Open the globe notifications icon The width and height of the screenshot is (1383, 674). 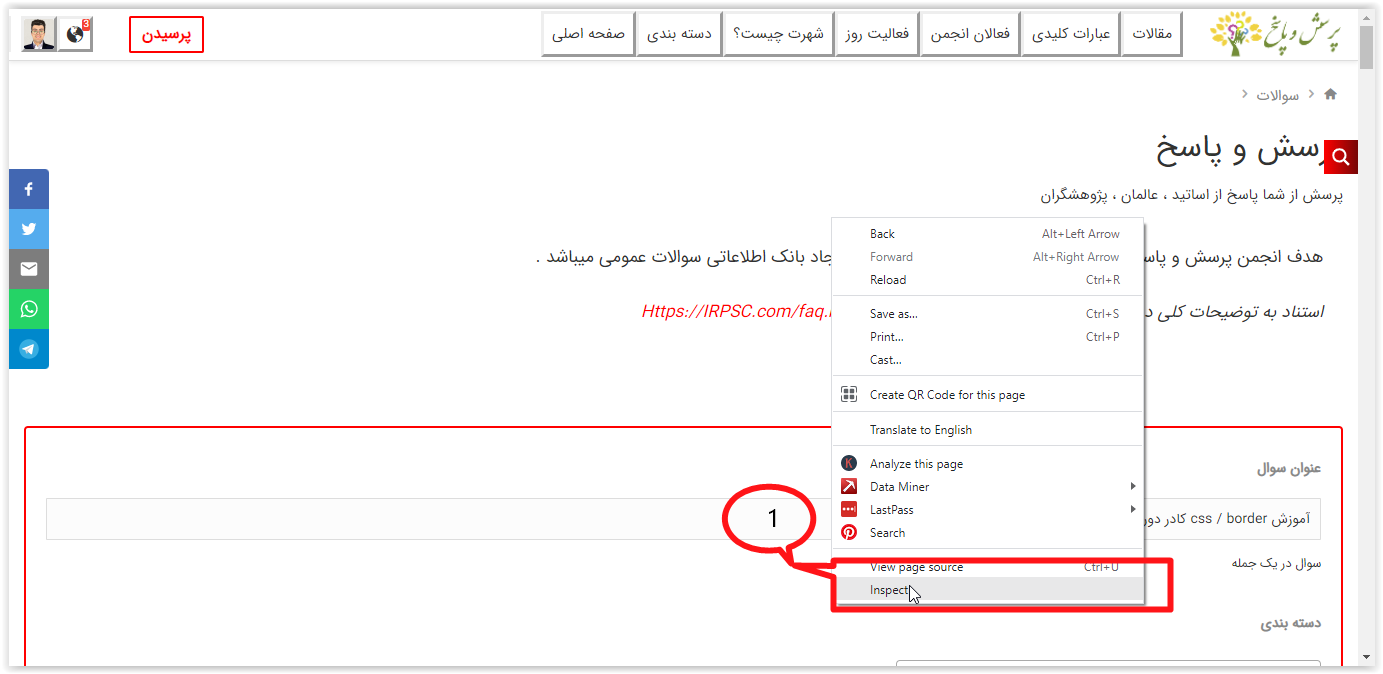[75, 34]
